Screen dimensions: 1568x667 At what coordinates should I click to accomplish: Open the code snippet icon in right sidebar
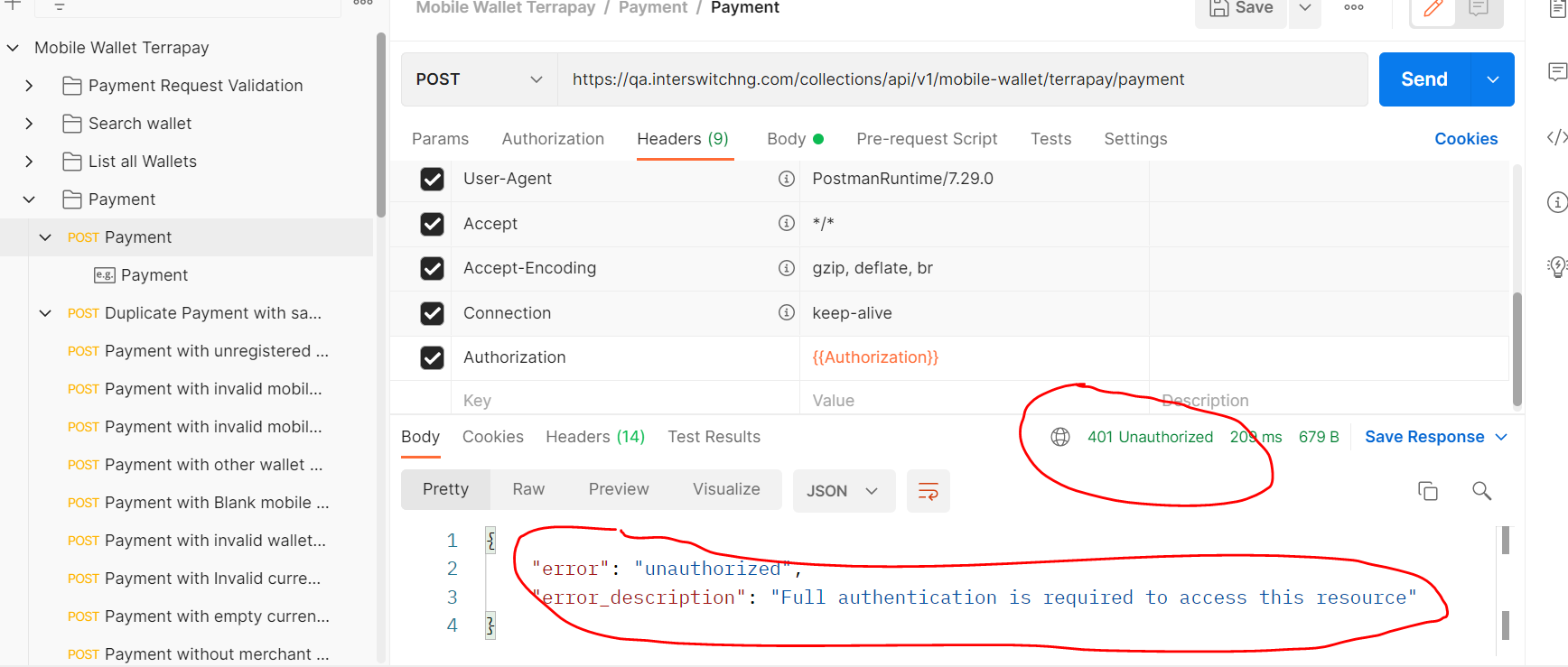1556,137
